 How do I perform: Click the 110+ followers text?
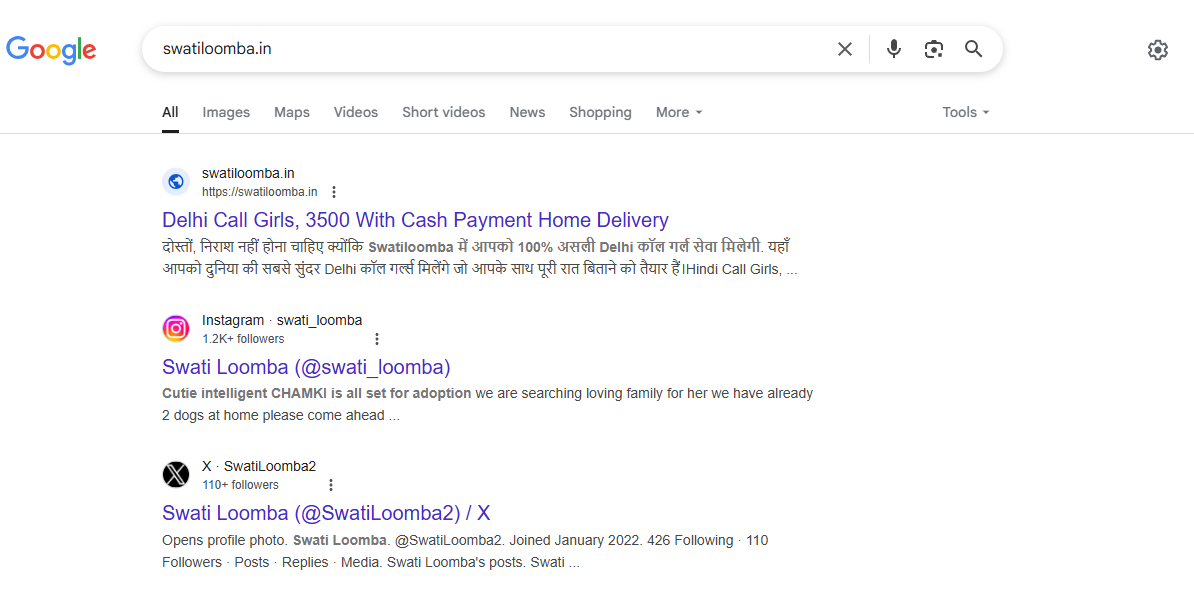click(x=241, y=486)
